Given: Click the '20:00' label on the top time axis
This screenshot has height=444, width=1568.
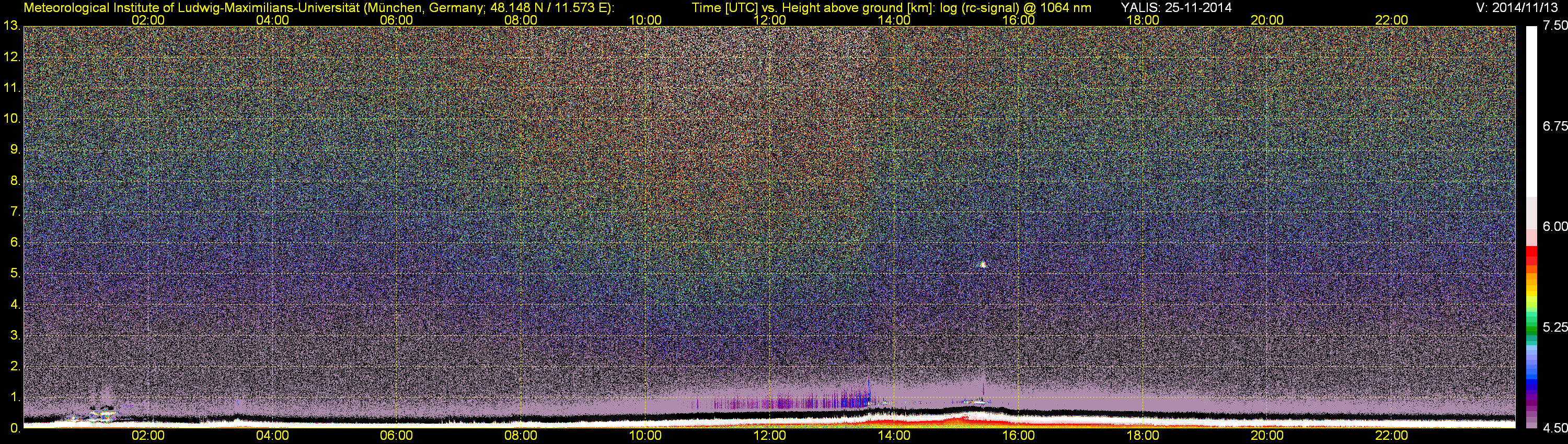Looking at the screenshot, I should [1267, 20].
